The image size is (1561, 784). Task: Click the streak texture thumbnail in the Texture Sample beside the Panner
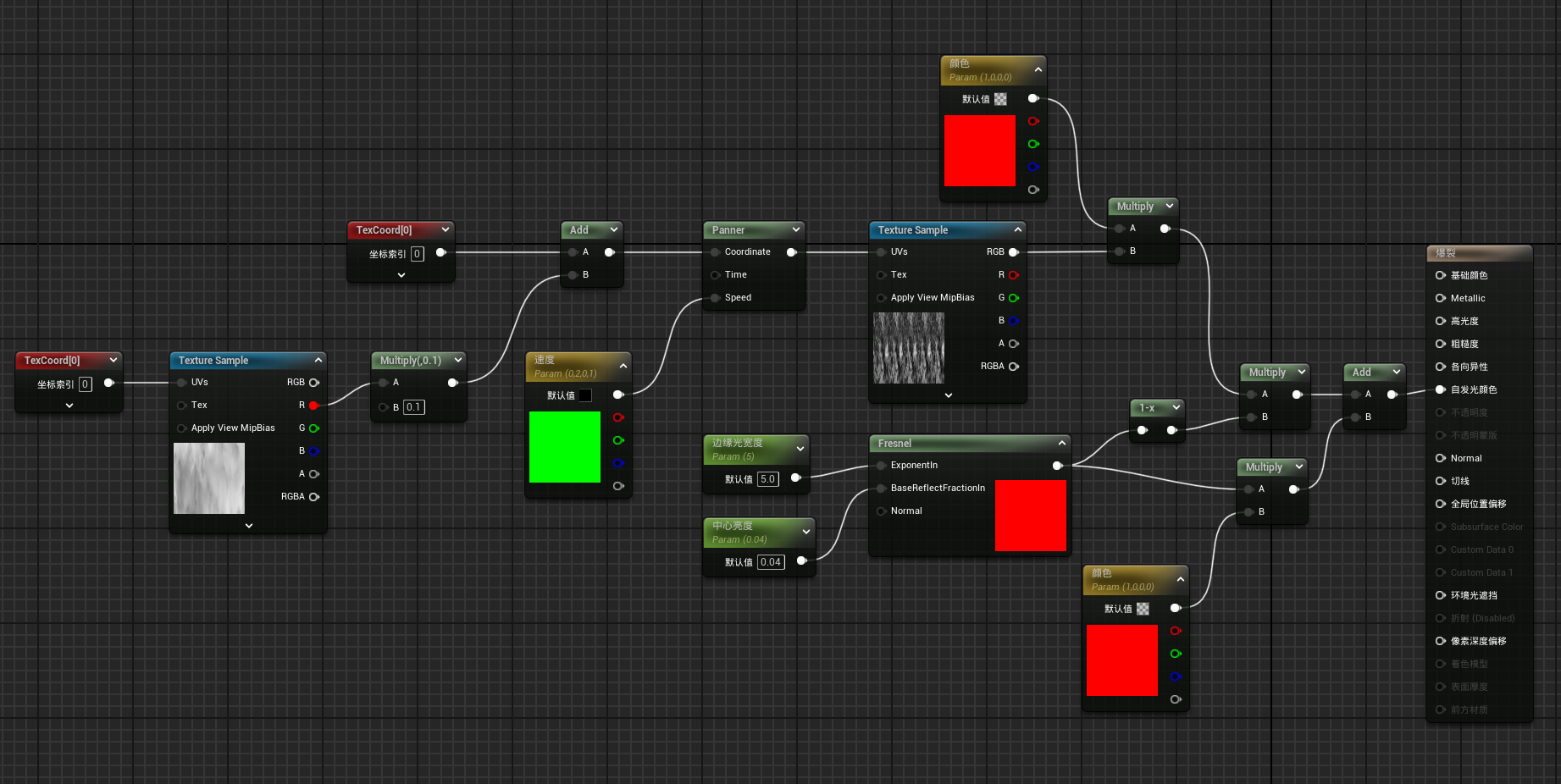coord(909,348)
